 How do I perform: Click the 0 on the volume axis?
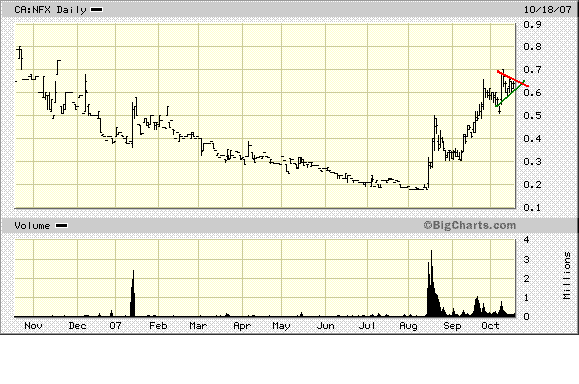527,316
